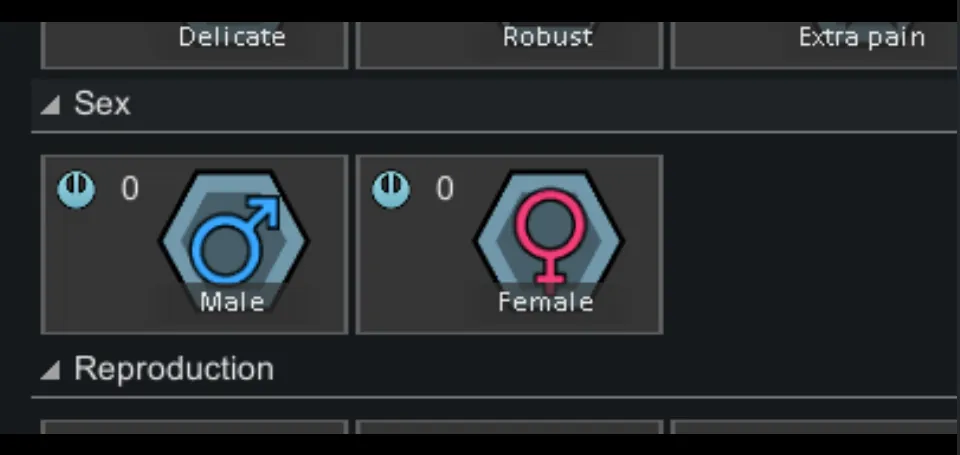Select first gene card under Reproduction
Screen dimensions: 960x455
[194, 427]
